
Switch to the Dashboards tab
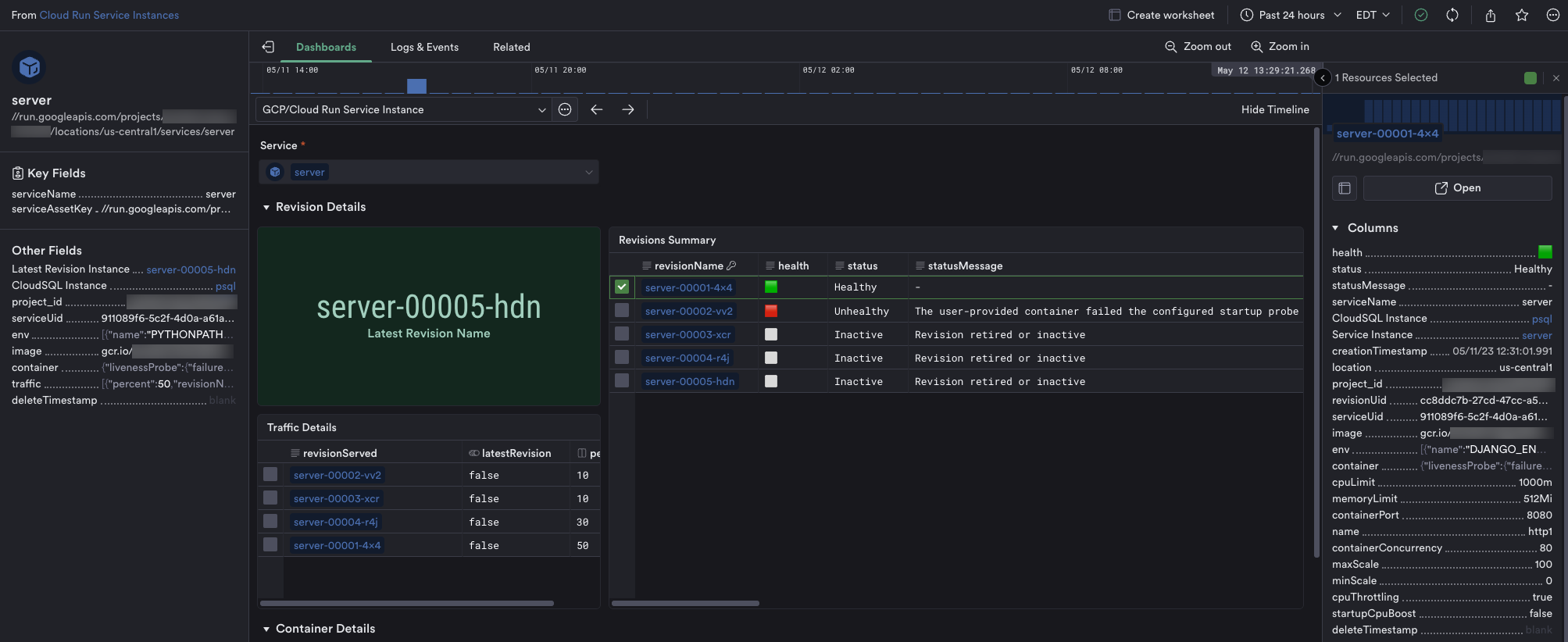[x=326, y=47]
